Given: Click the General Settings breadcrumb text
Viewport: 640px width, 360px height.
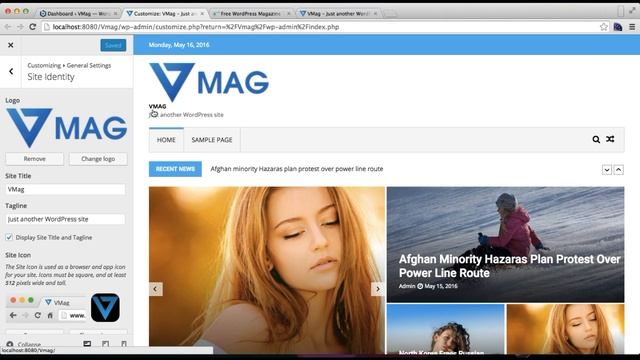Looking at the screenshot, I should (89, 65).
